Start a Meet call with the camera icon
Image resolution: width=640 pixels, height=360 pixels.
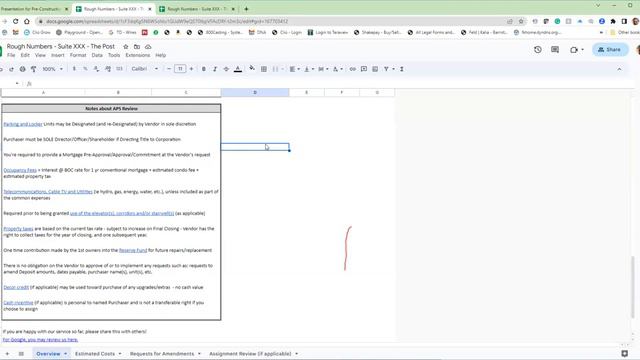pyautogui.click(x=574, y=49)
